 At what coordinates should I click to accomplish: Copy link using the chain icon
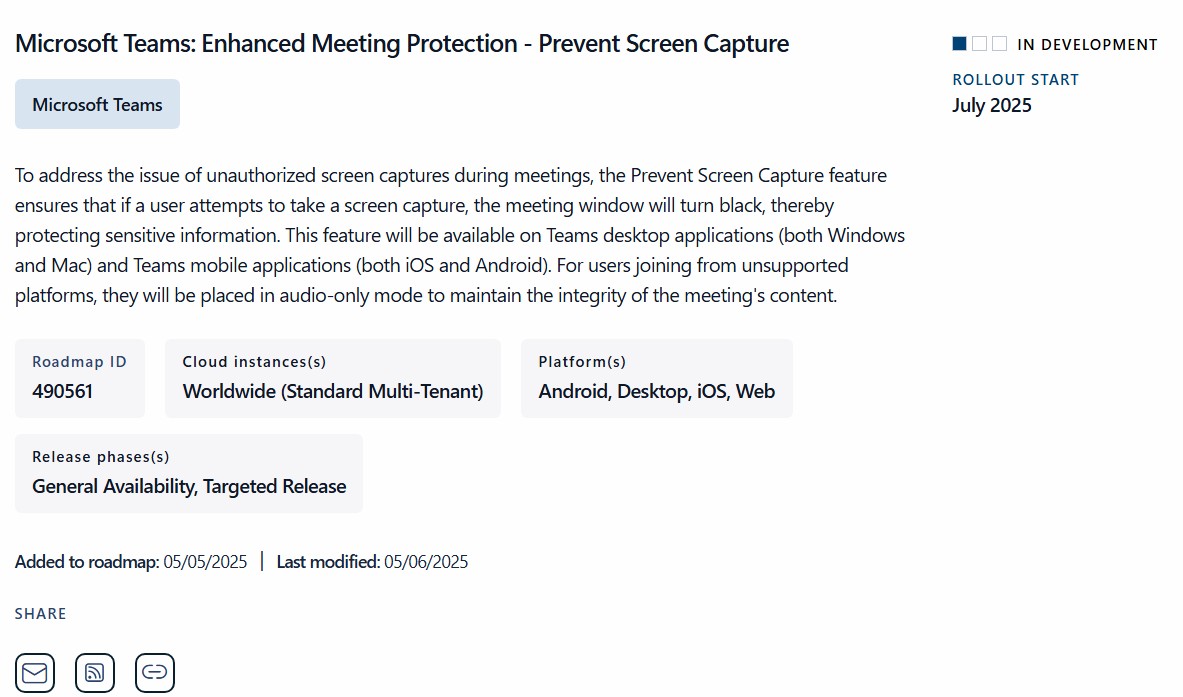tap(155, 672)
